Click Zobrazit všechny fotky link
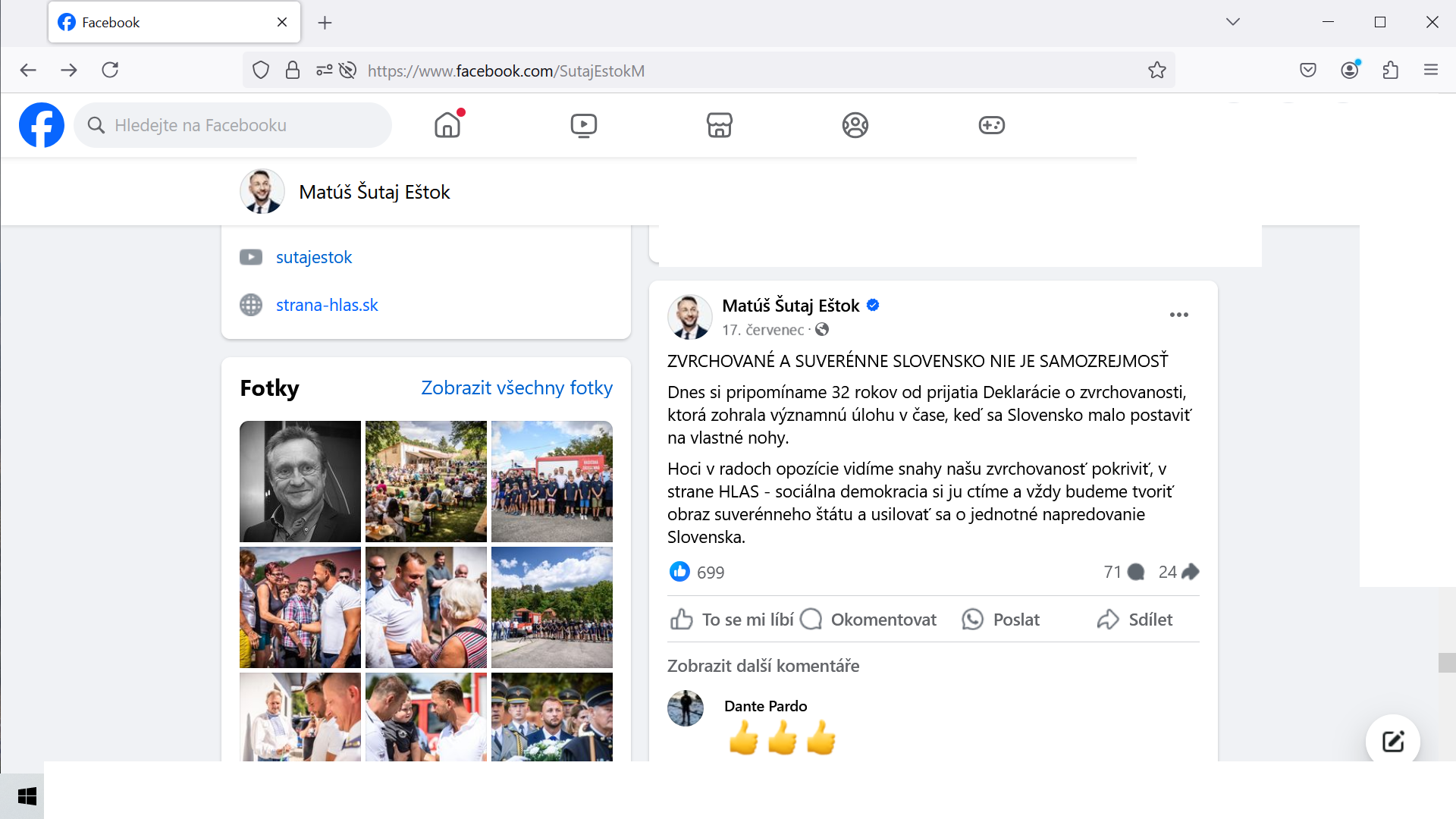 516,388
